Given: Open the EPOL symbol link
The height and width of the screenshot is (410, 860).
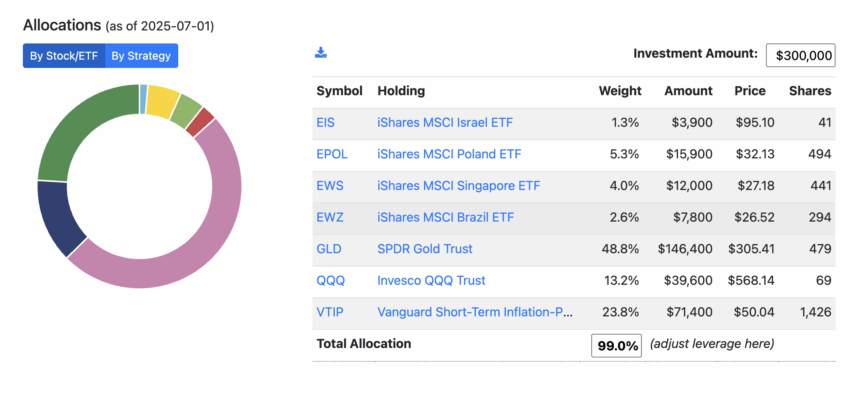Looking at the screenshot, I should [332, 155].
